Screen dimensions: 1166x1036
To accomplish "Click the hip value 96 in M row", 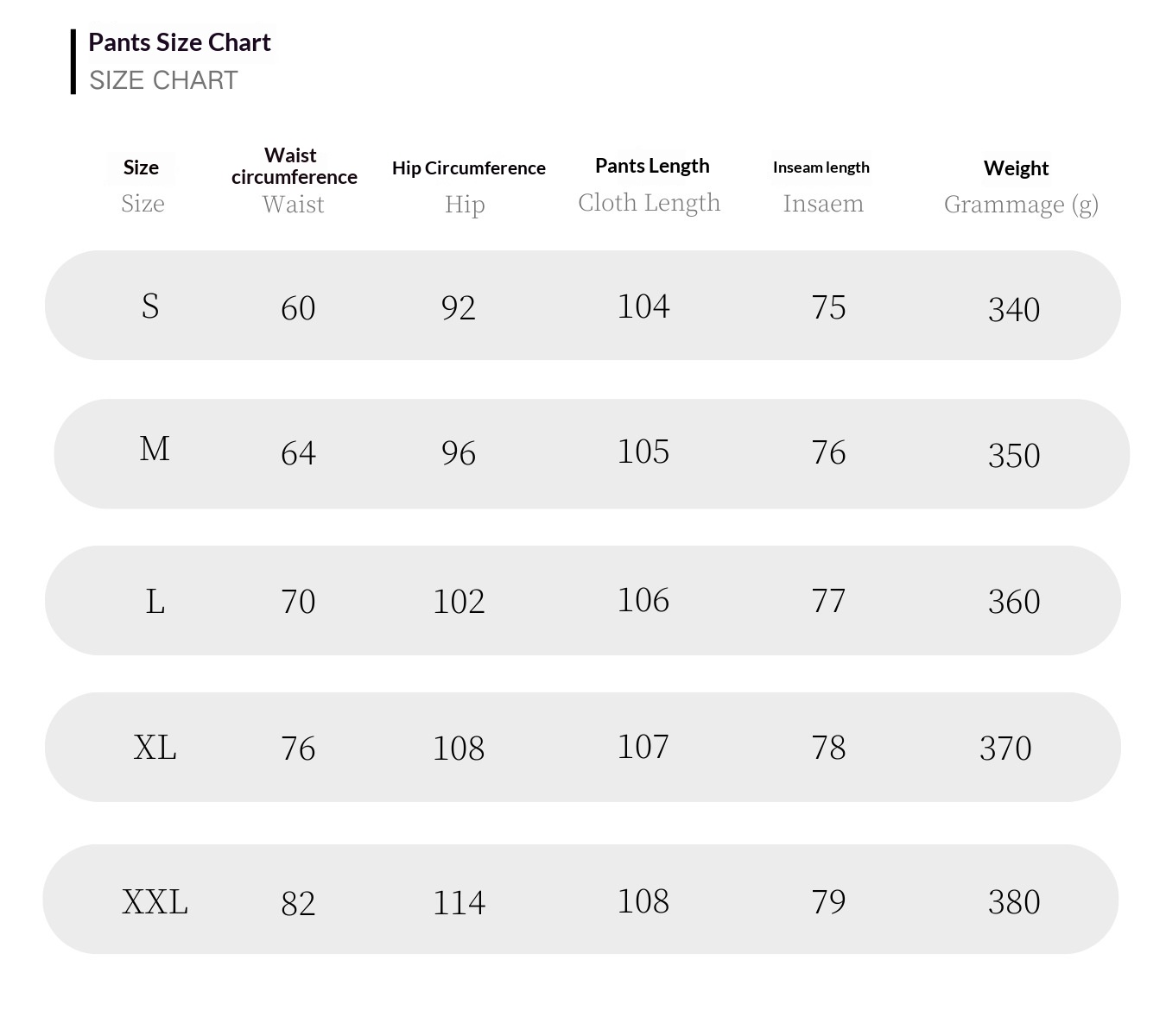I will [458, 453].
